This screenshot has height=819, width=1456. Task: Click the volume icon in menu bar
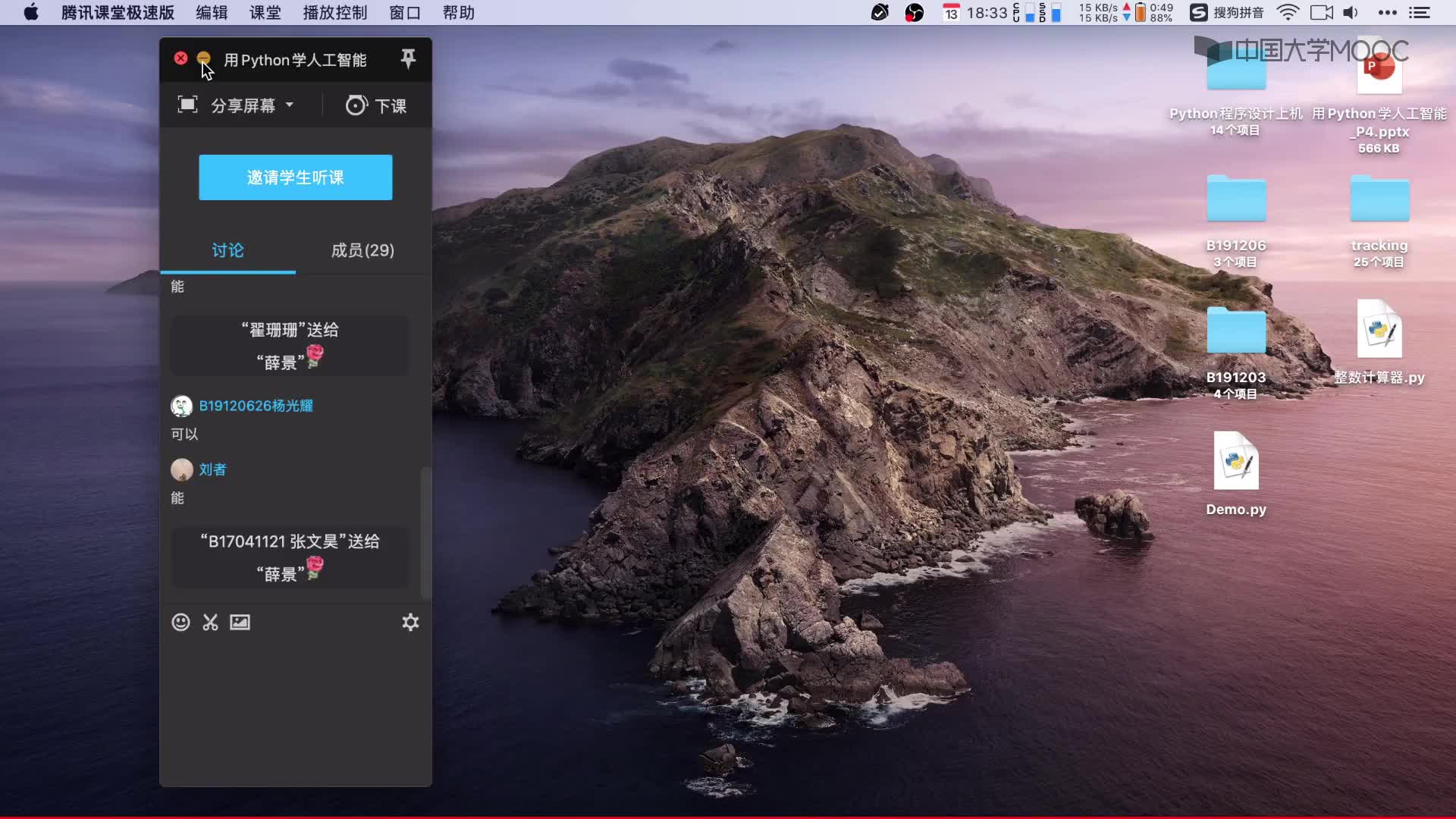point(1351,12)
